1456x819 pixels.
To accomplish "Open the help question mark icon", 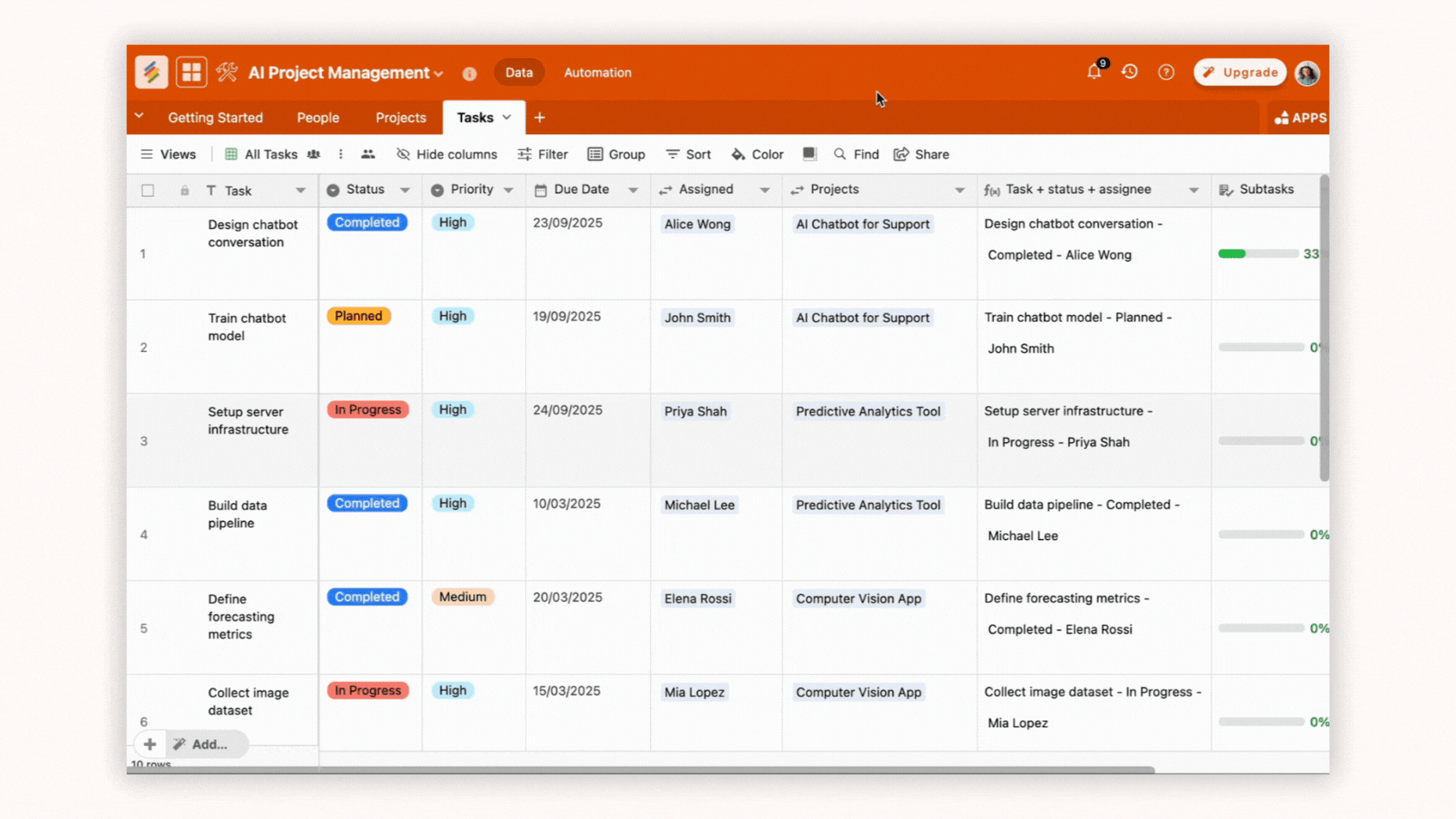I will click(x=1166, y=72).
